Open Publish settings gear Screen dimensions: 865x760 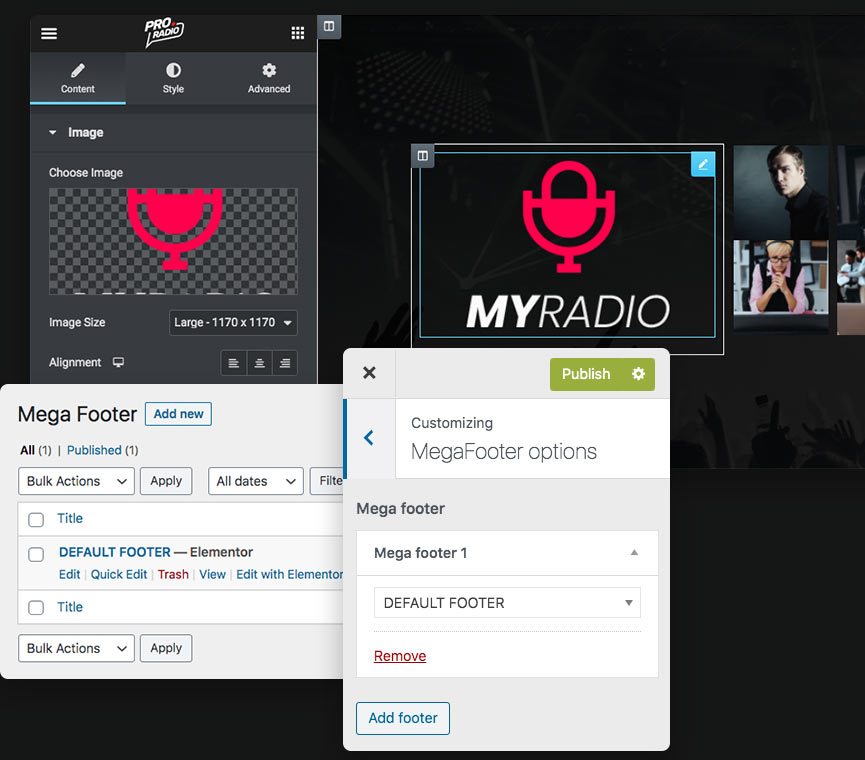point(638,374)
